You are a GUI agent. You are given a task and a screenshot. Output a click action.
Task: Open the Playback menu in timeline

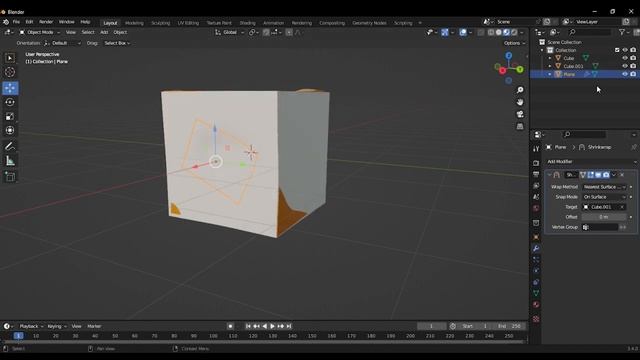(31, 326)
